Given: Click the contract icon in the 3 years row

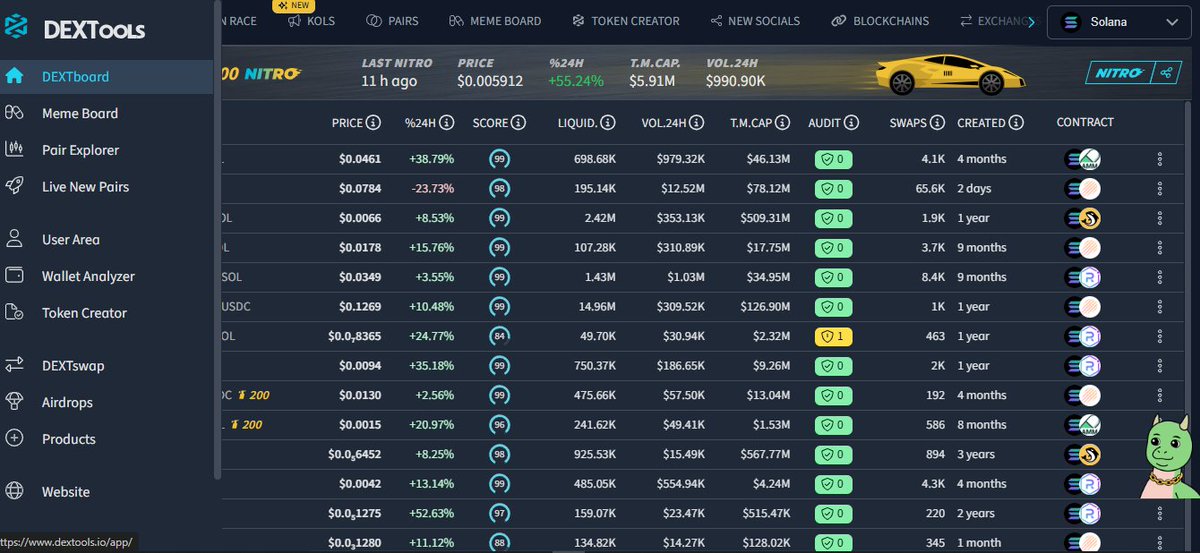Looking at the screenshot, I should click(1083, 454).
